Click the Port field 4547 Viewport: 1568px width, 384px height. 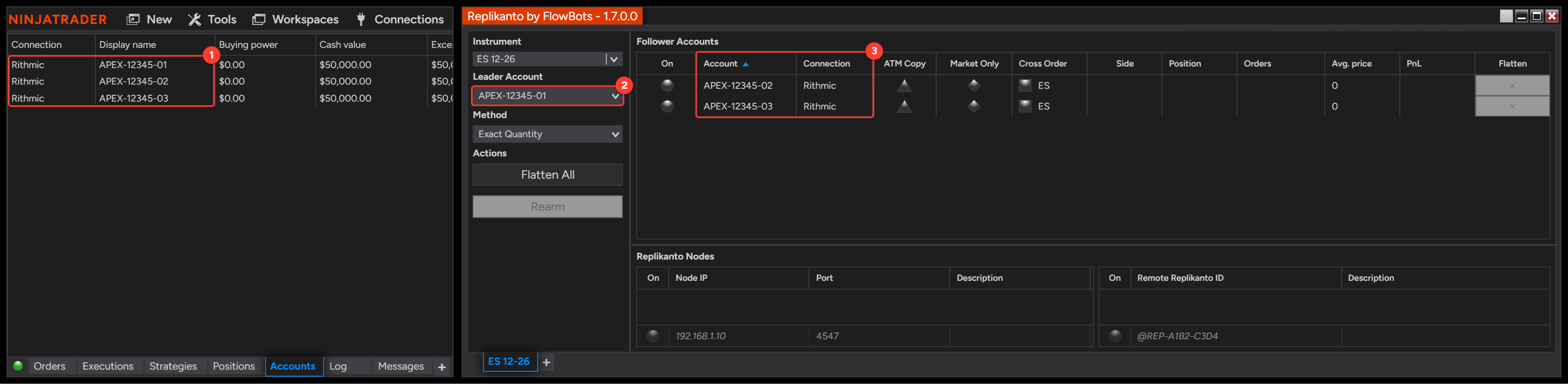click(x=878, y=336)
